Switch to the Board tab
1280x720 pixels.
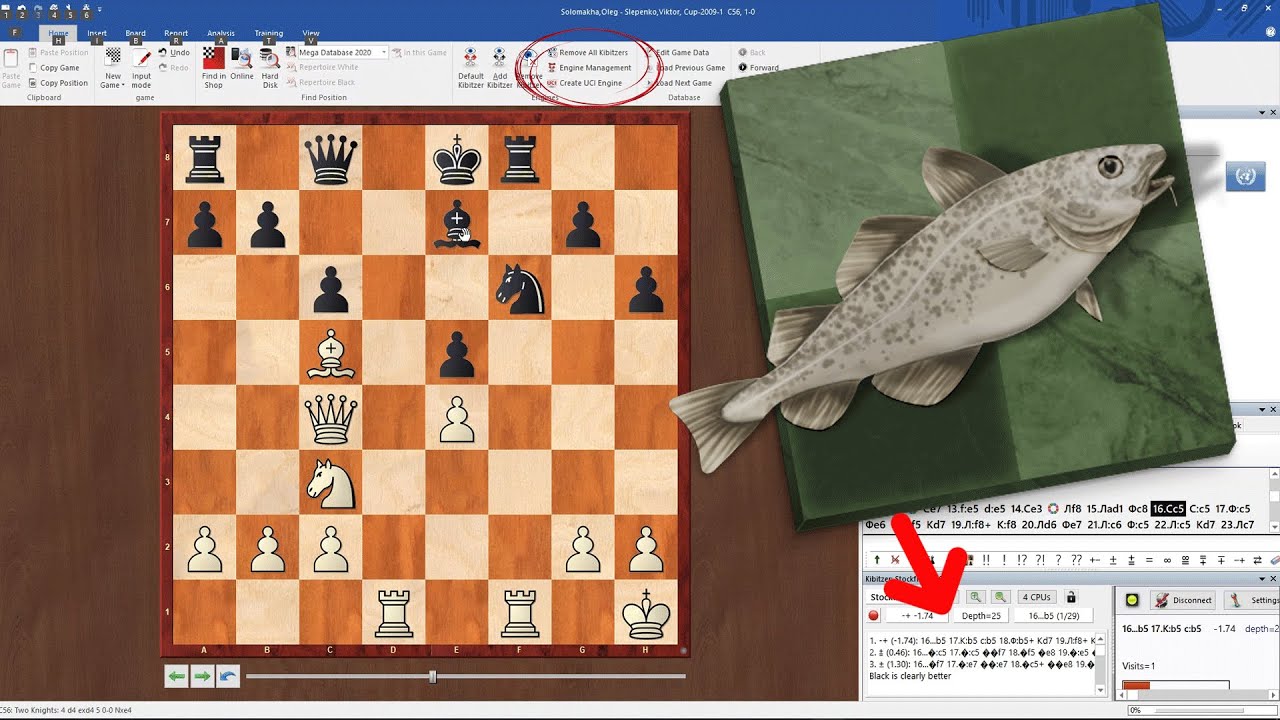tap(135, 33)
